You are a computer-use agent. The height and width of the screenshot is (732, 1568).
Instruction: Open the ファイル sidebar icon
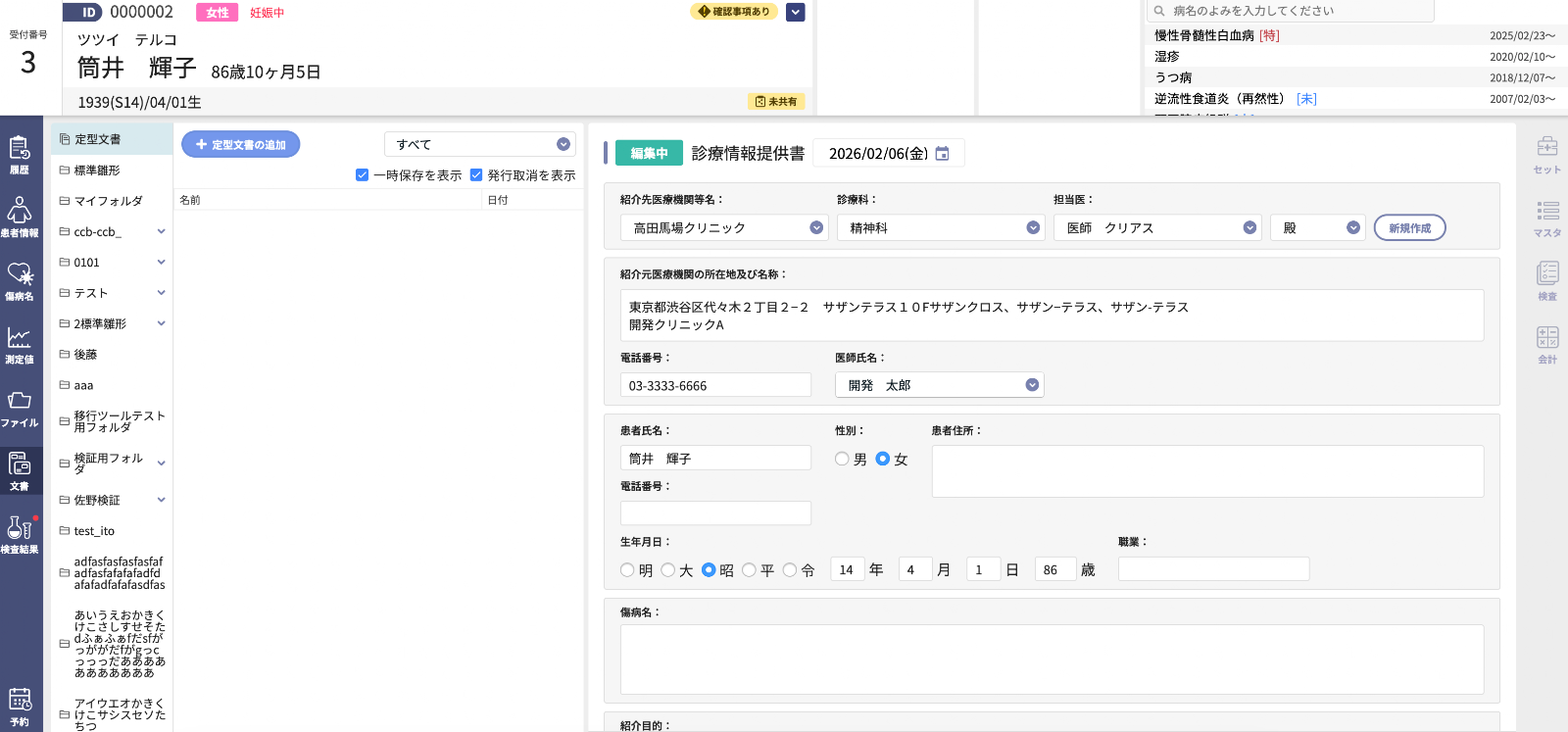tap(20, 409)
